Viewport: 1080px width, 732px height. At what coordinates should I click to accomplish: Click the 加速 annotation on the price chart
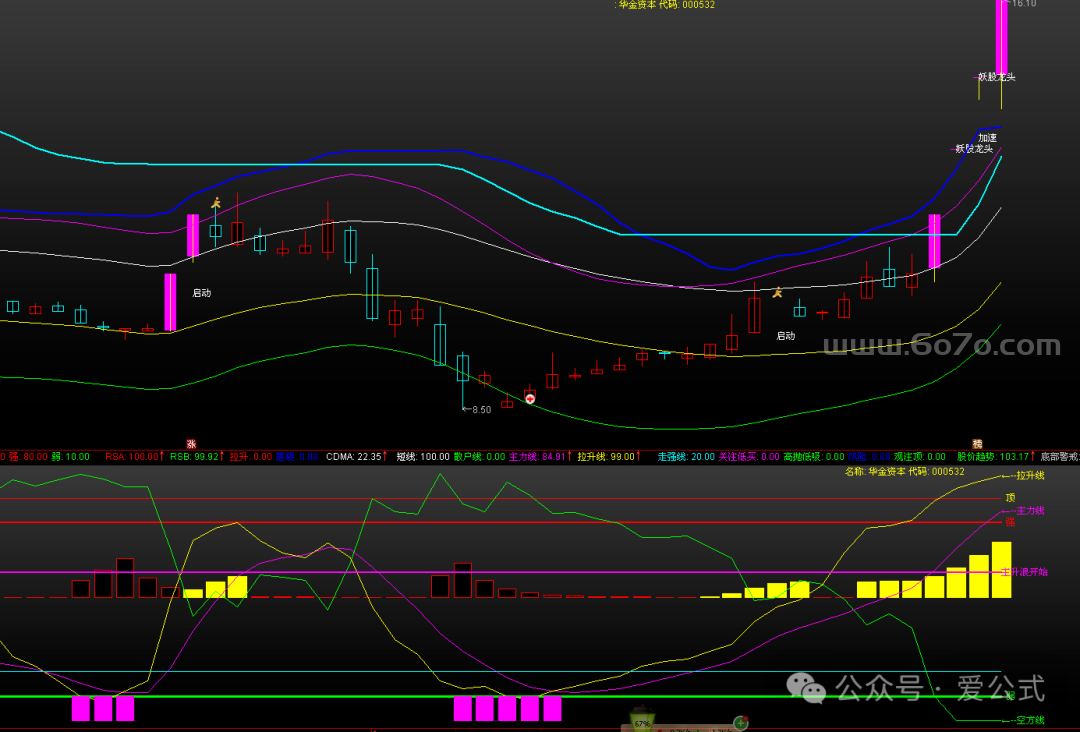point(987,138)
